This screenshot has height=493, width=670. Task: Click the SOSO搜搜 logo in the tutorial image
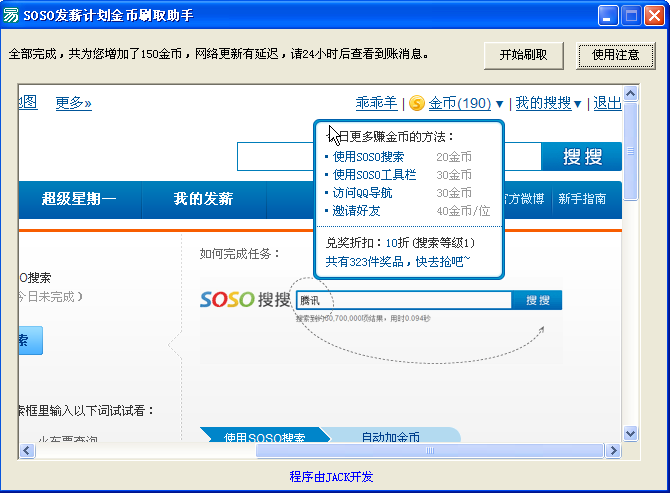tap(245, 299)
